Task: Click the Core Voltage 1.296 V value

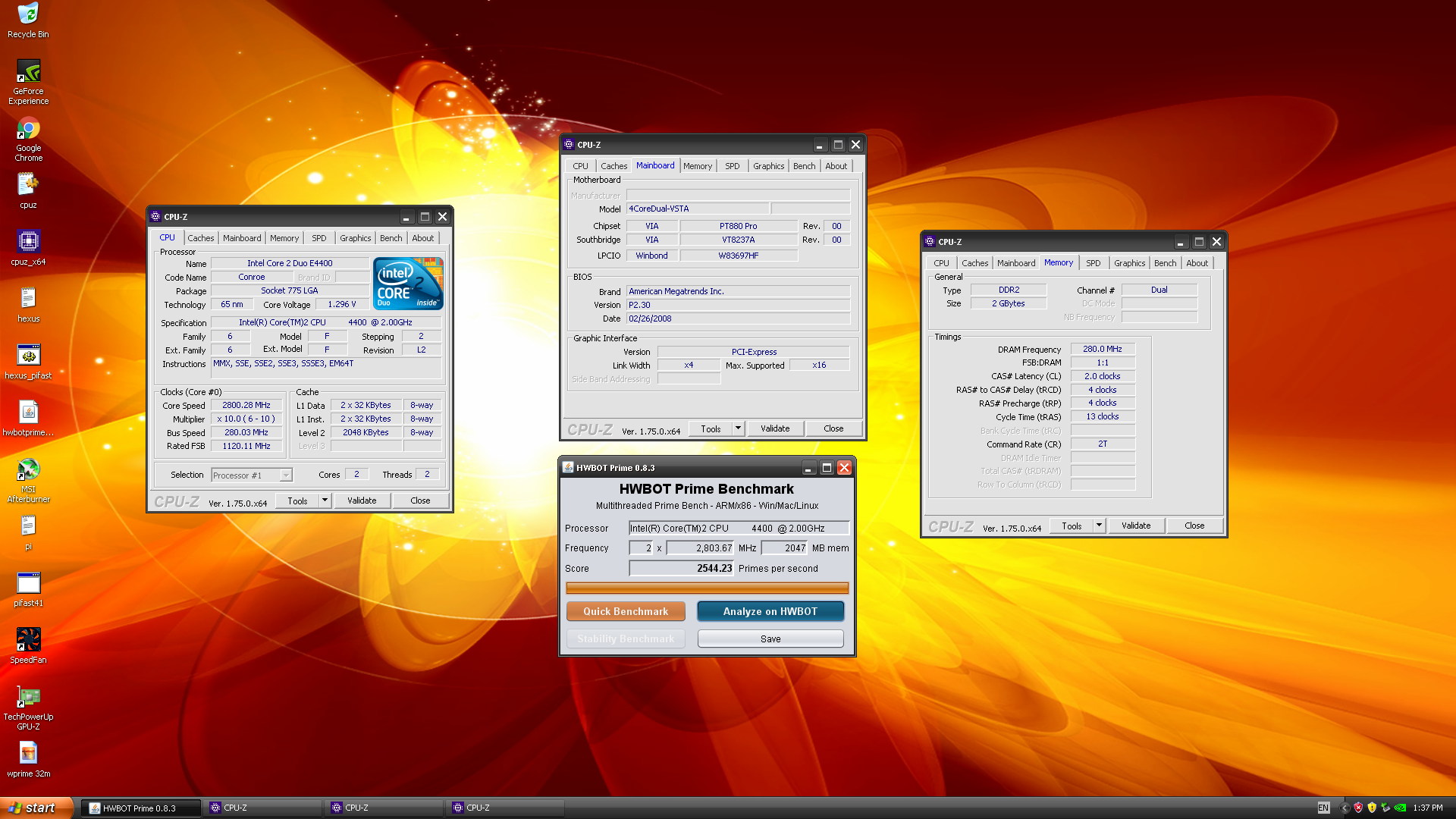Action: point(342,304)
